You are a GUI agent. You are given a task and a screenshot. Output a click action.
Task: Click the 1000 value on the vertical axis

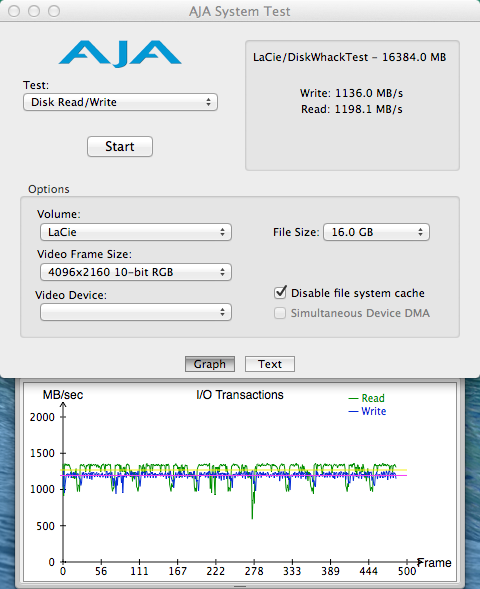pyautogui.click(x=42, y=489)
